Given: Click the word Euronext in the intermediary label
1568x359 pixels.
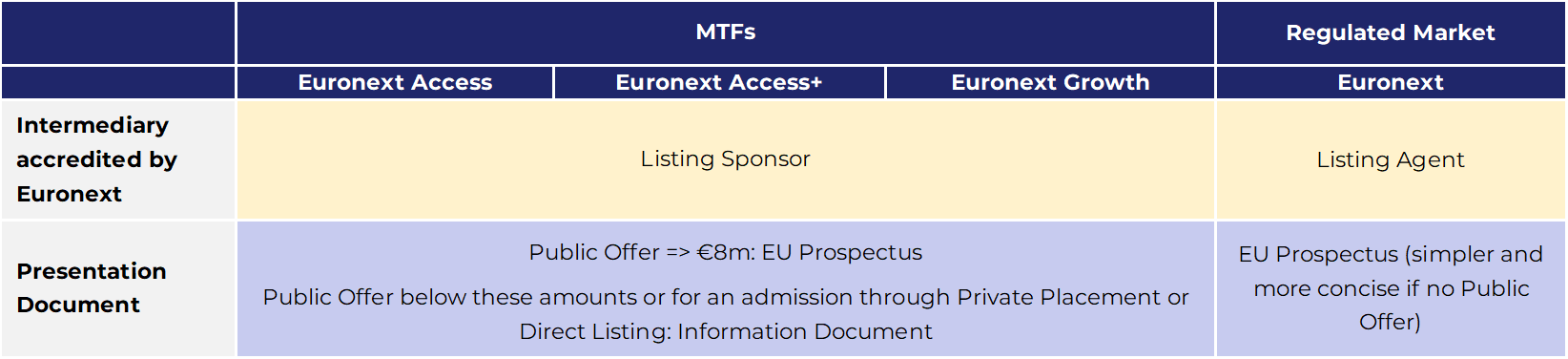Looking at the screenshot, I should (70, 194).
